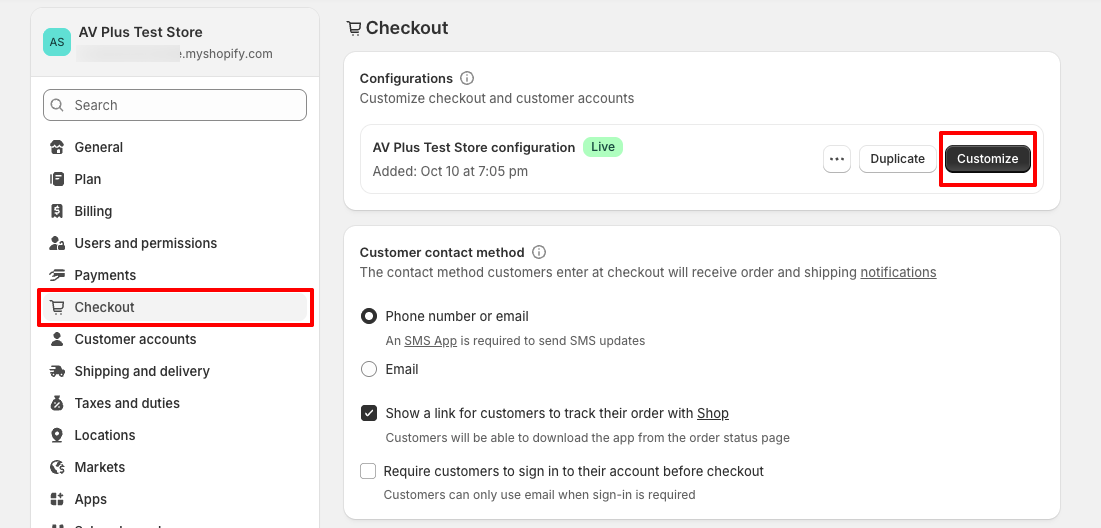The image size is (1101, 528).
Task: Click cart icon in Checkout page heading
Action: coord(354,29)
